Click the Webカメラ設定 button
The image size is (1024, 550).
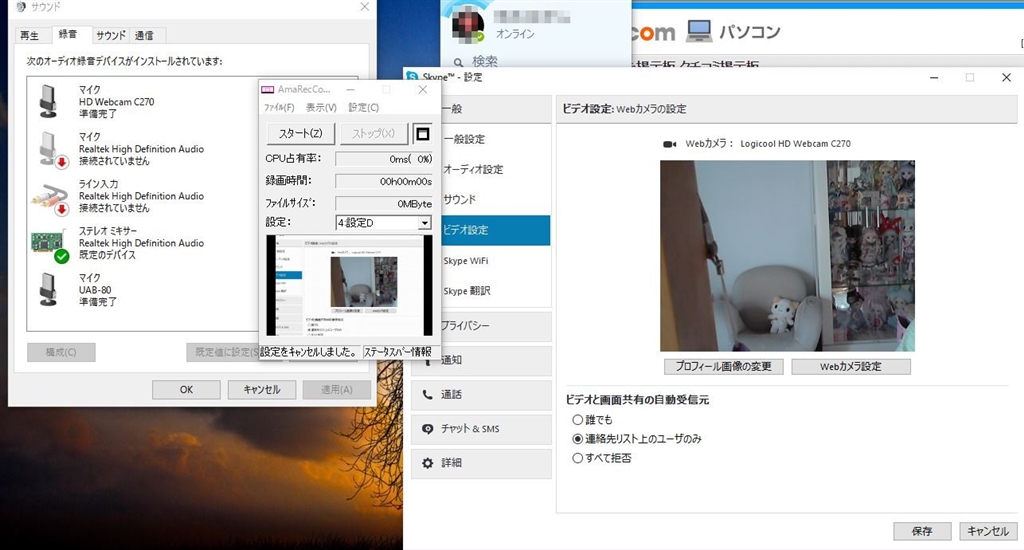pos(851,367)
